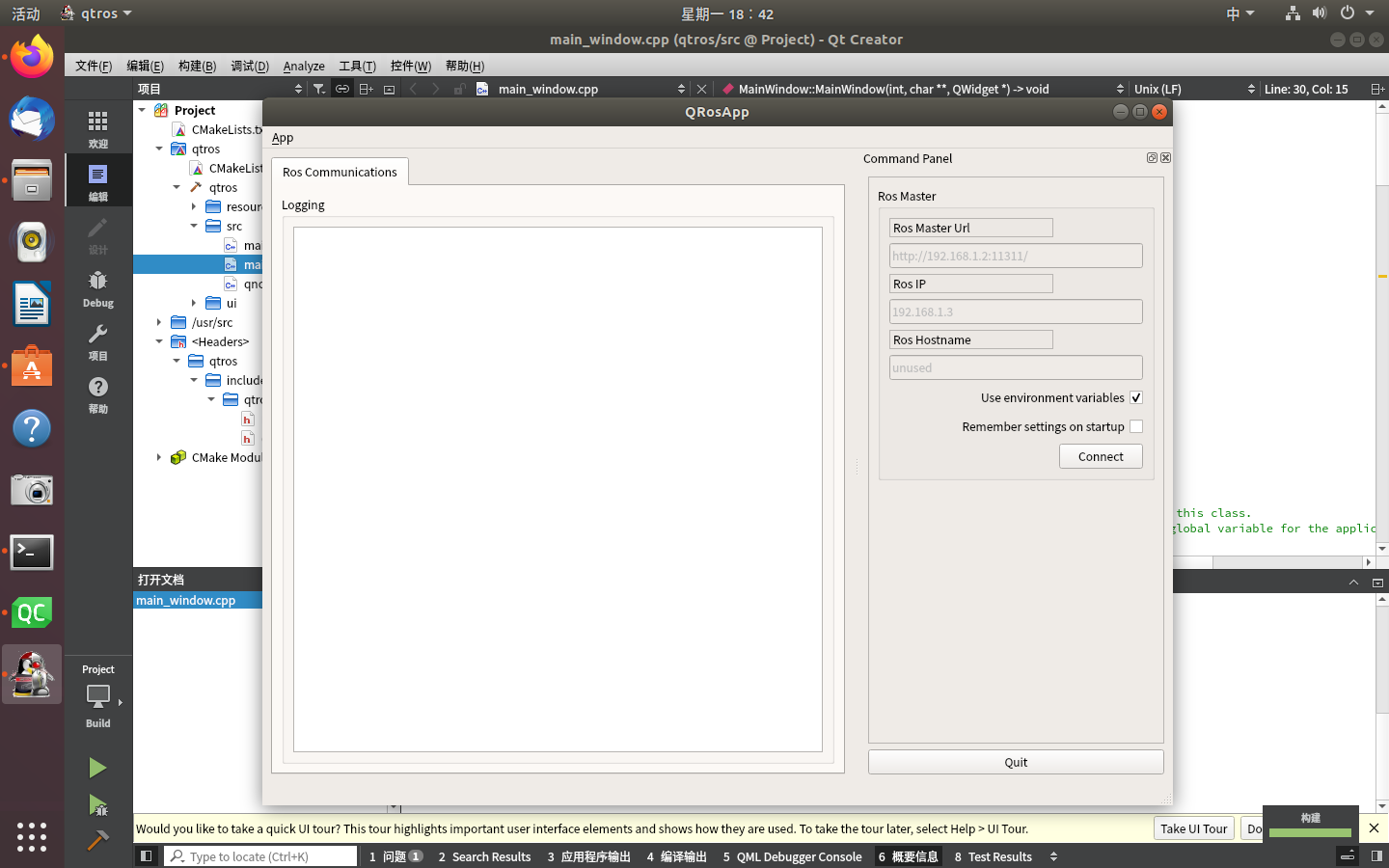Uncheck Use environment variables

(x=1135, y=397)
